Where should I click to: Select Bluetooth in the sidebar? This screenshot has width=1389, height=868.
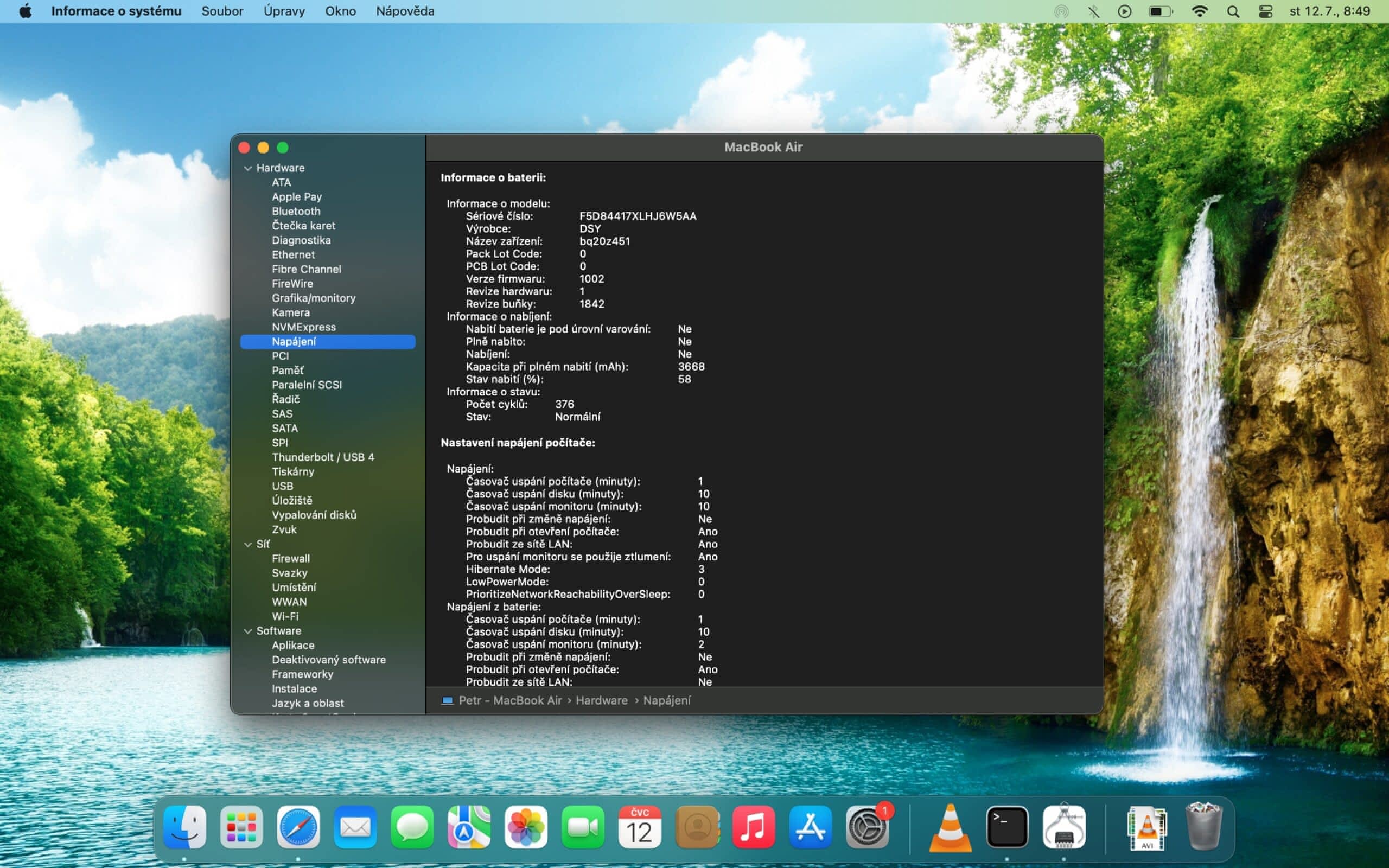pos(296,211)
